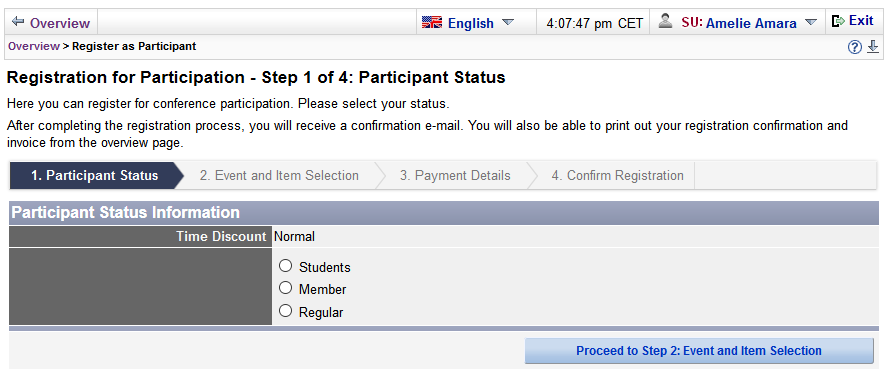Open the help question mark icon
Viewport: 888px width, 373px height.
tap(855, 47)
